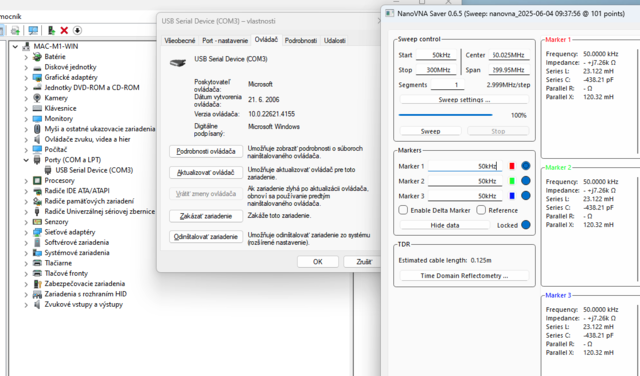Click the Zariadenia s rozhraním HID icon
Image resolution: width=640 pixels, height=376 pixels.
37,294
